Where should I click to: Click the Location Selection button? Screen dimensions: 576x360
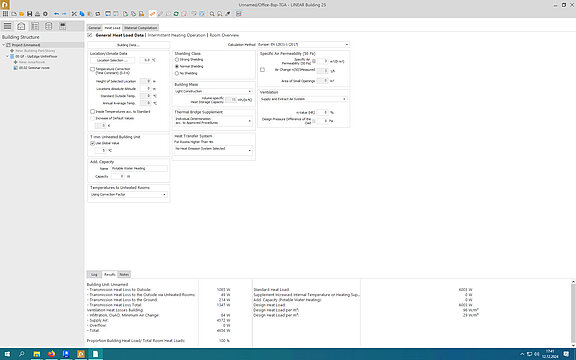pos(112,60)
